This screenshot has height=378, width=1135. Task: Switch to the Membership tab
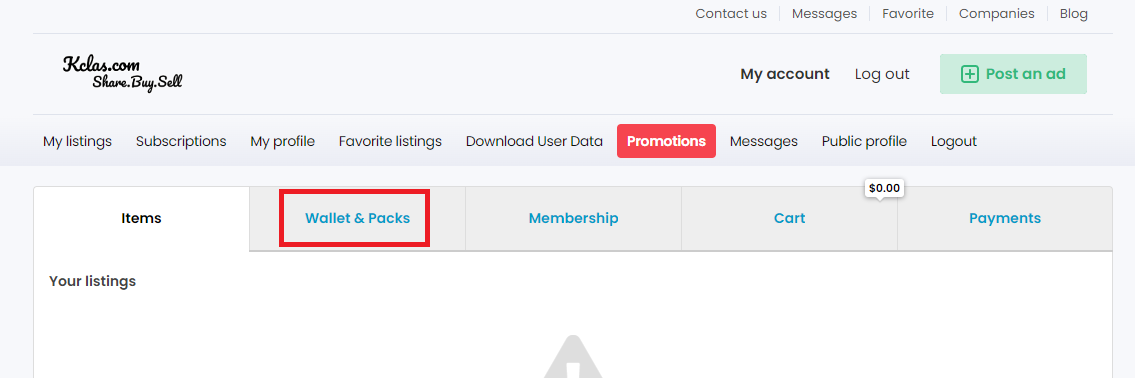tap(573, 218)
